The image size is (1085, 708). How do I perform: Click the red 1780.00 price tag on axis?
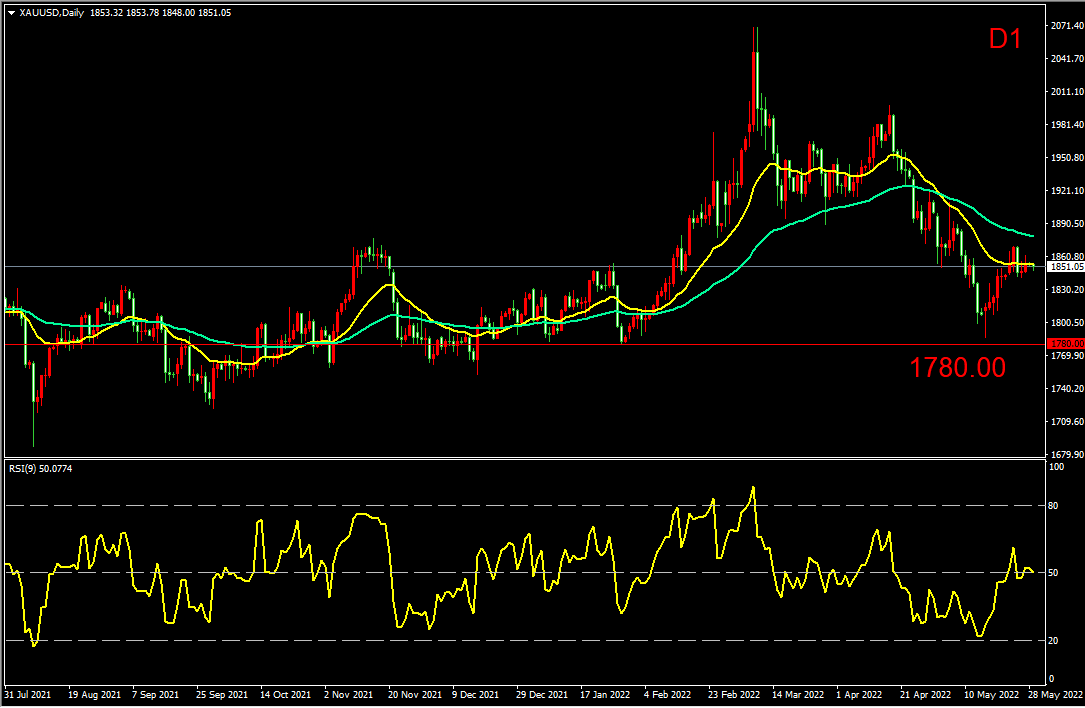pos(1066,344)
